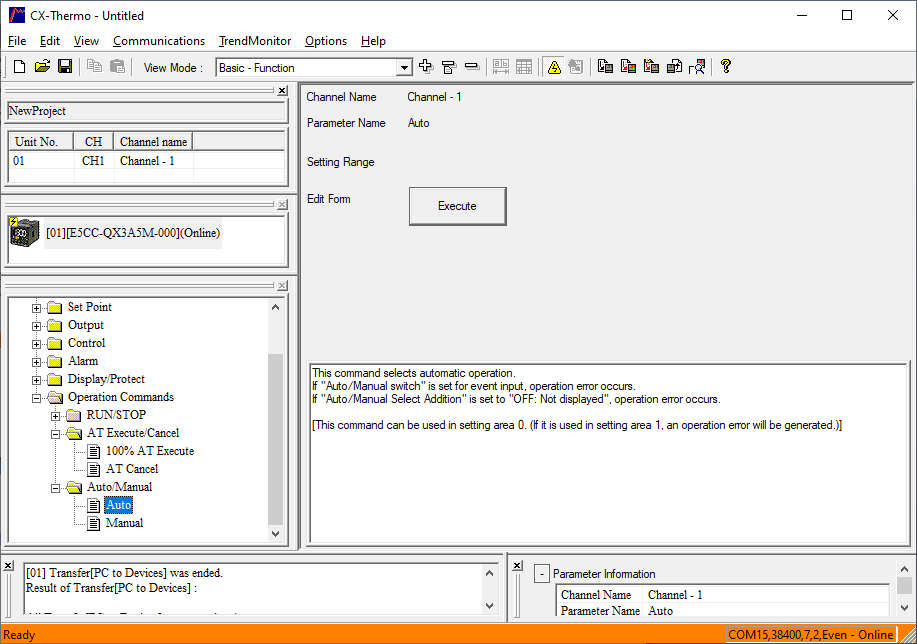Collapse the Parameter Information section
Image resolution: width=917 pixels, height=644 pixels.
pos(542,574)
